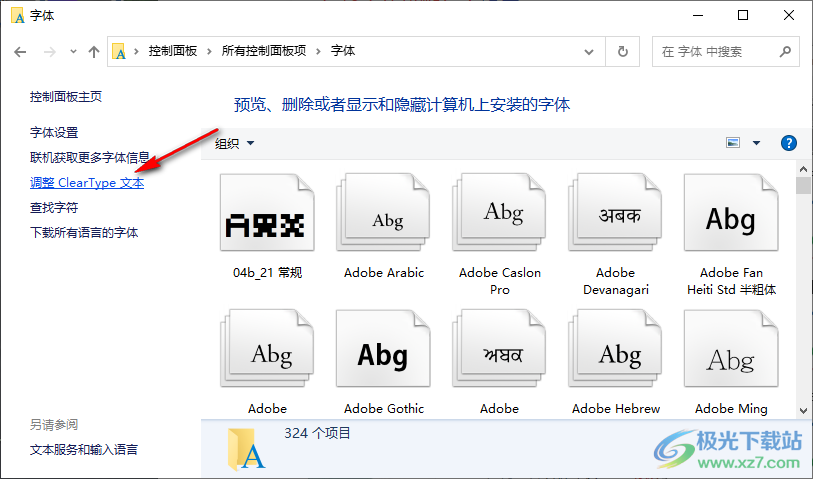Select the Adobe Caslon Pro font icon
Image resolution: width=813 pixels, height=479 pixels.
click(499, 213)
